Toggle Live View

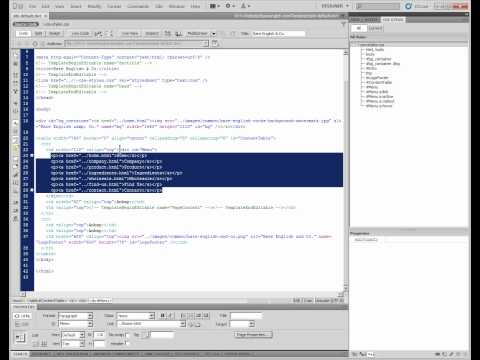tap(130, 34)
